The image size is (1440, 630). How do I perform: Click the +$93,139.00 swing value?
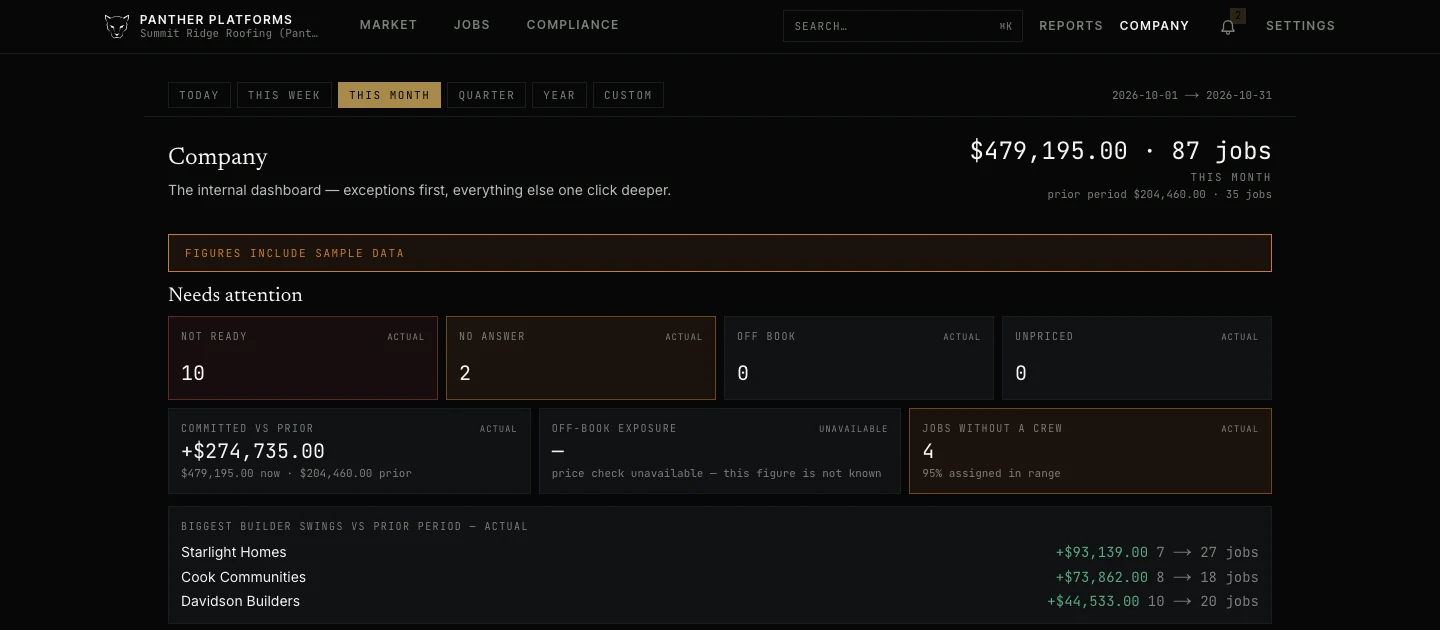(1102, 552)
